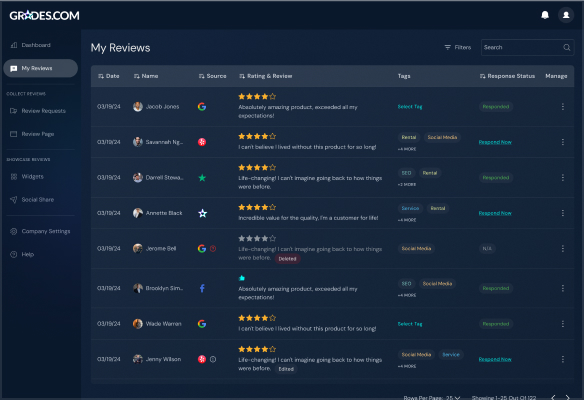Image resolution: width=584 pixels, height=400 pixels.
Task: Click Google source icon for Jacob Jones
Action: tap(202, 107)
